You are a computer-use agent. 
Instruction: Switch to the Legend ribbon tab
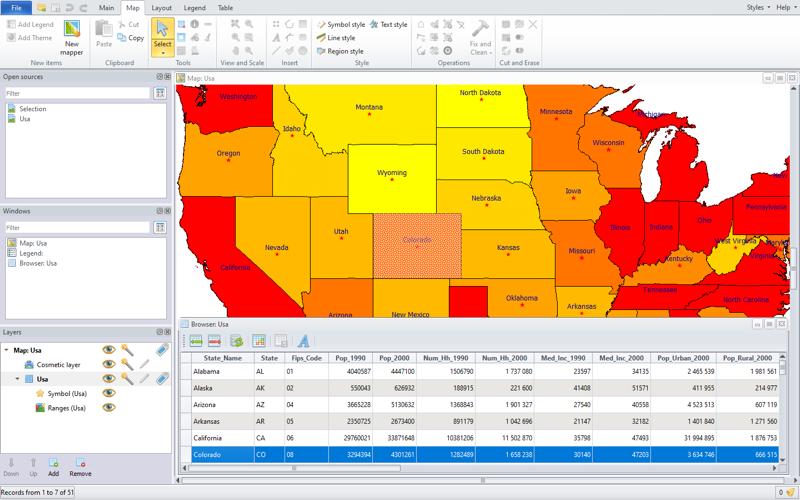pos(194,8)
